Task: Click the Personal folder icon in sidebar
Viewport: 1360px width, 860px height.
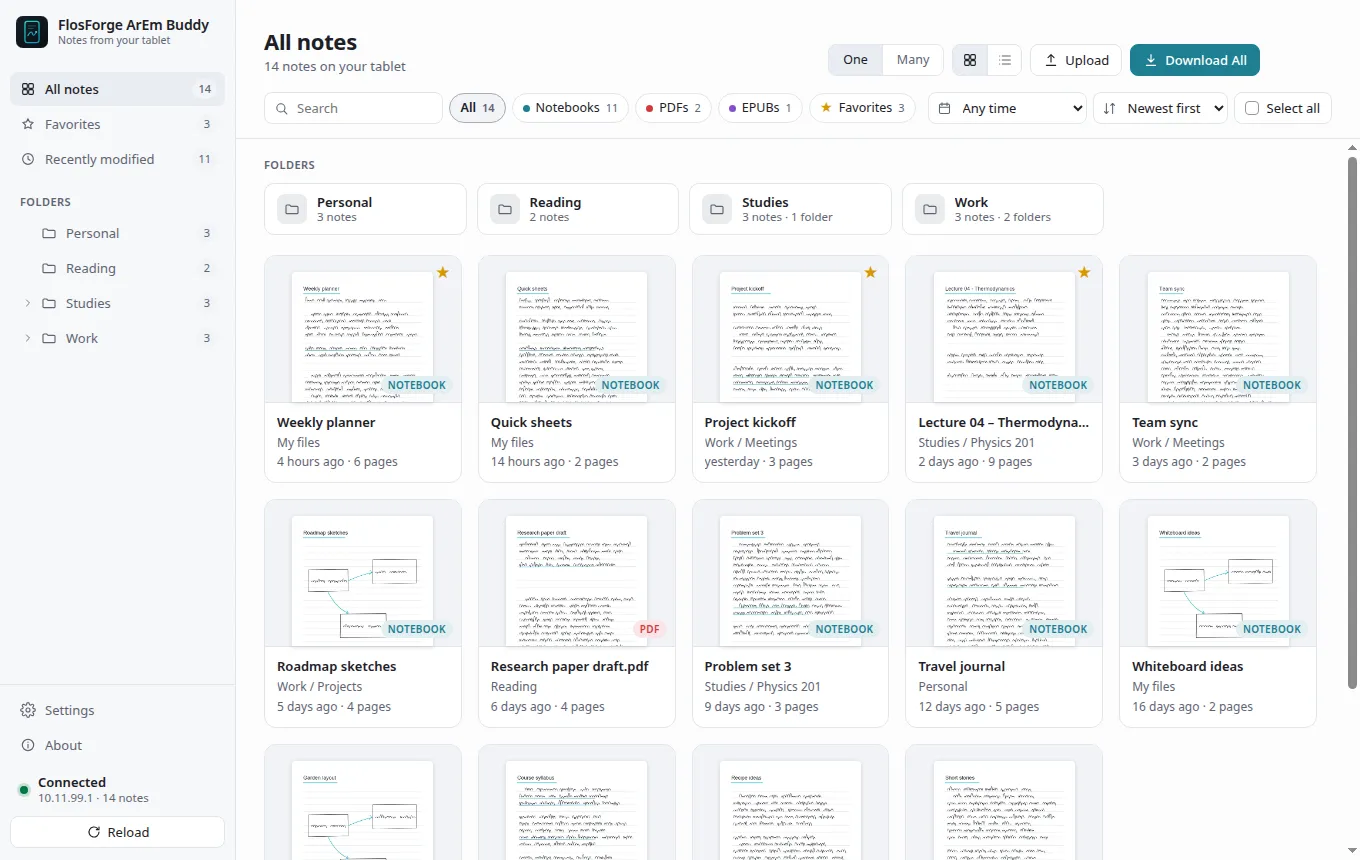Action: pos(49,233)
